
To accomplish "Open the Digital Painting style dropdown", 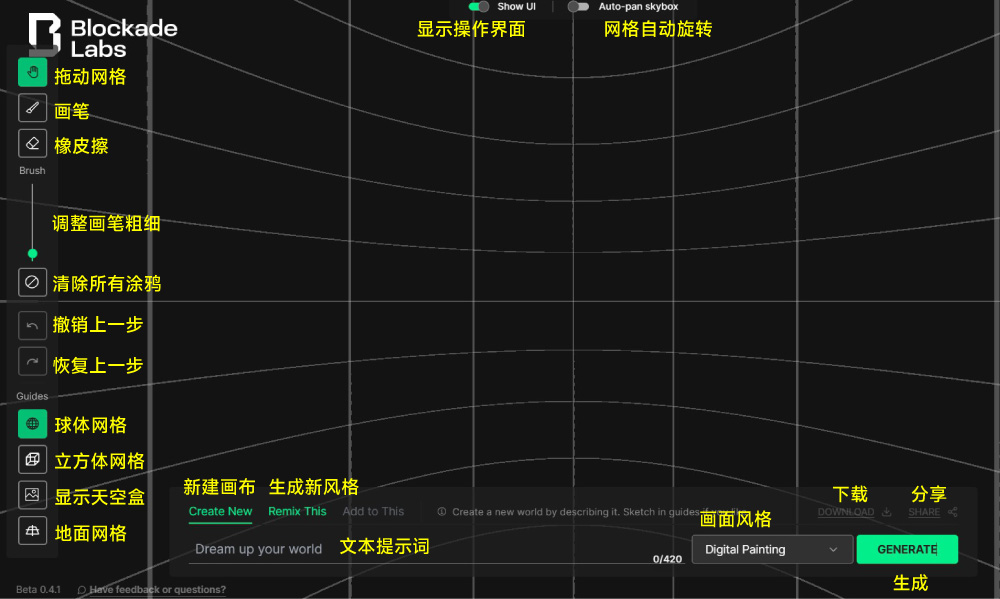I will 771,549.
